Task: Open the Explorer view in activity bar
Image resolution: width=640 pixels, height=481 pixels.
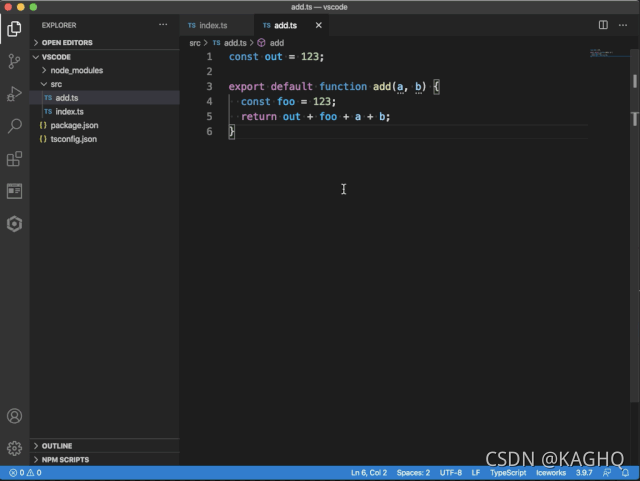Action: 14,29
